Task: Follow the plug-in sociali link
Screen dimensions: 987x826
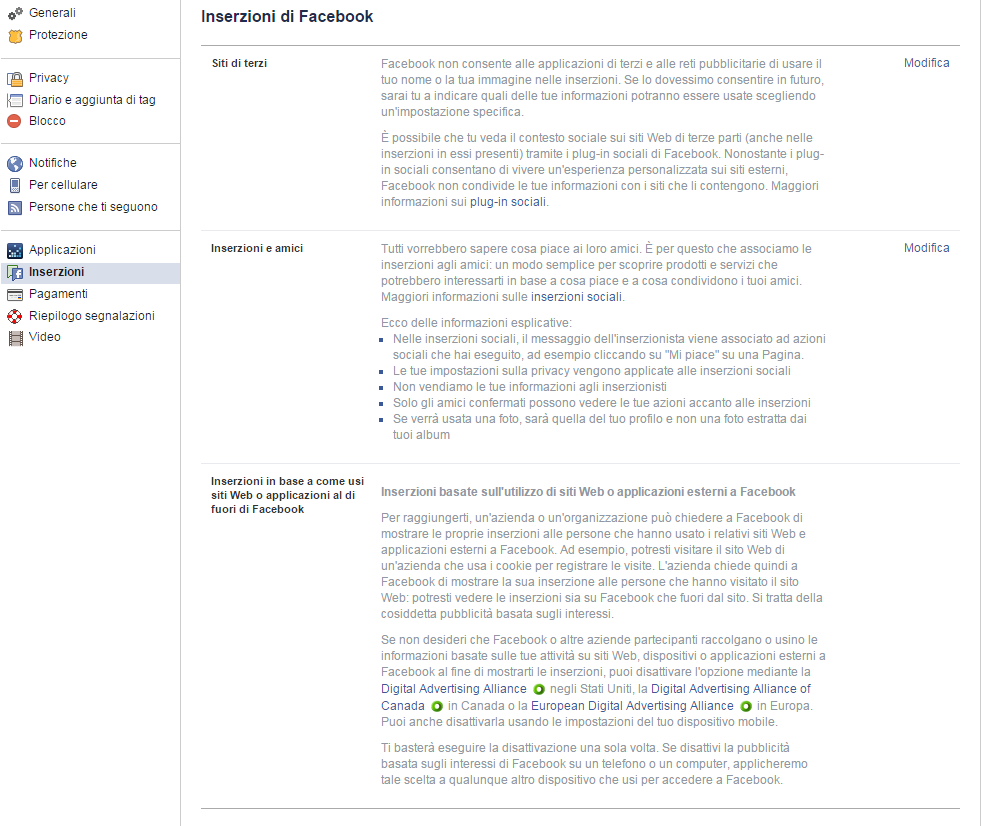Action: pyautogui.click(x=508, y=202)
